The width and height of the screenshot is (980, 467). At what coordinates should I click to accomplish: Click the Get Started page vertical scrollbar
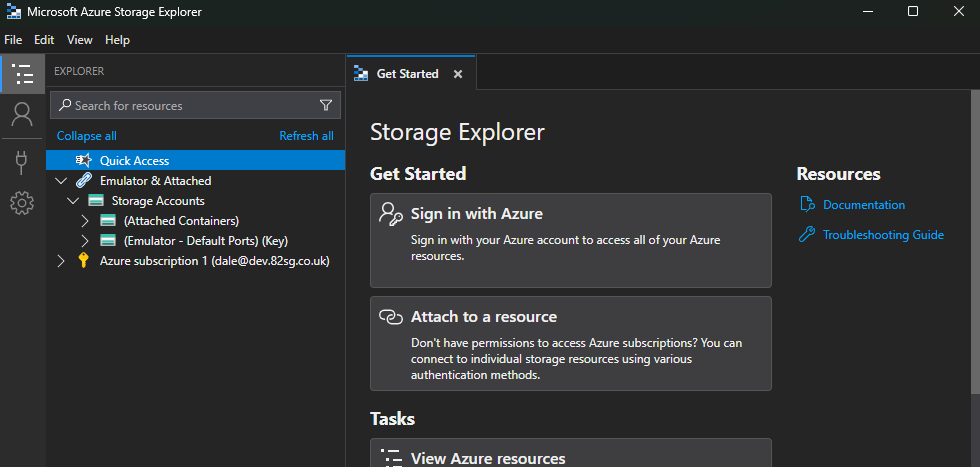pyautogui.click(x=975, y=241)
